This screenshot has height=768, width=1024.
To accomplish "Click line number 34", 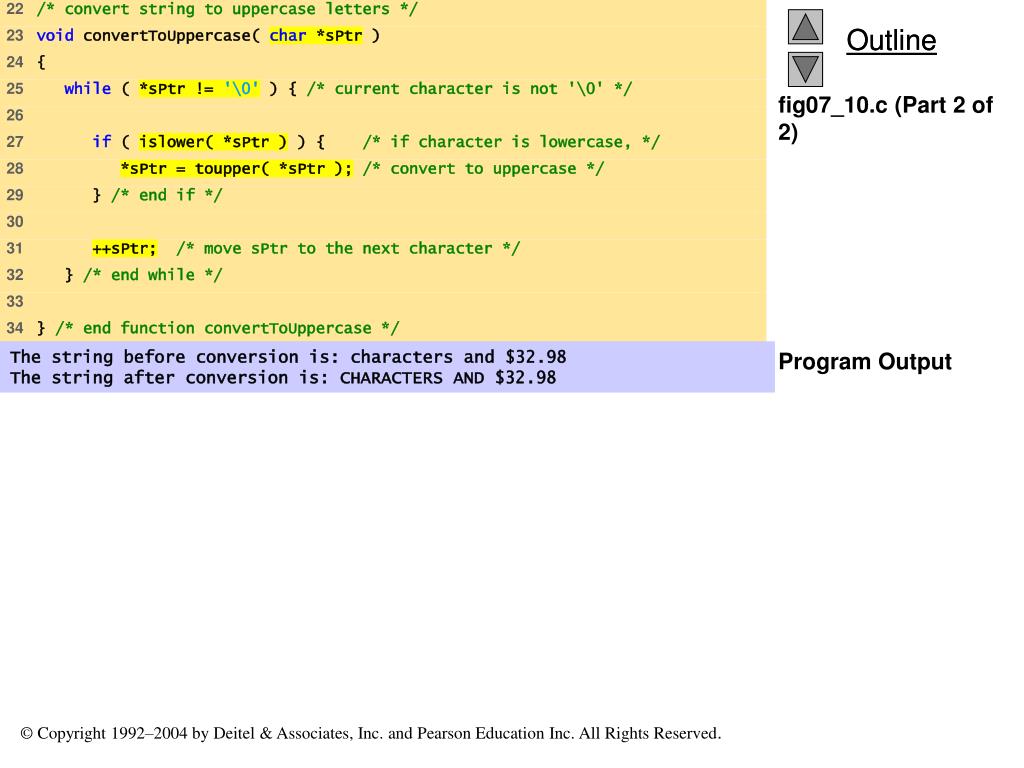I will [x=14, y=328].
